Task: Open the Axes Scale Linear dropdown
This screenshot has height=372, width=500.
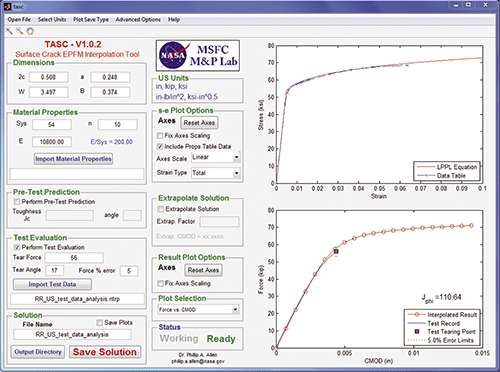Action: point(216,157)
